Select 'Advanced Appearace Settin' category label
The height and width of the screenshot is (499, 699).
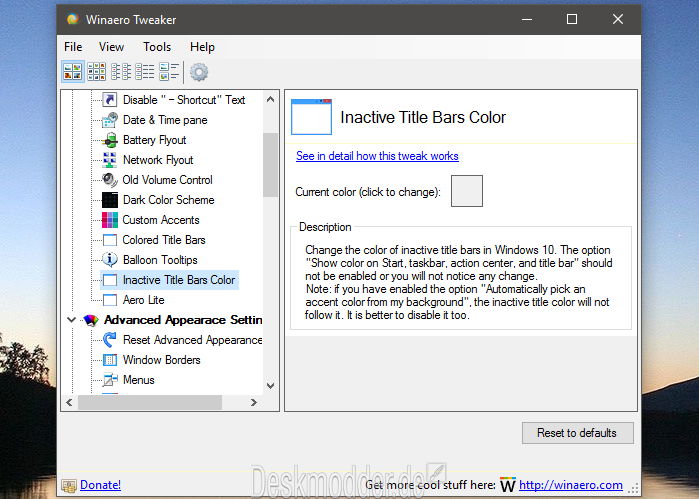click(x=183, y=320)
